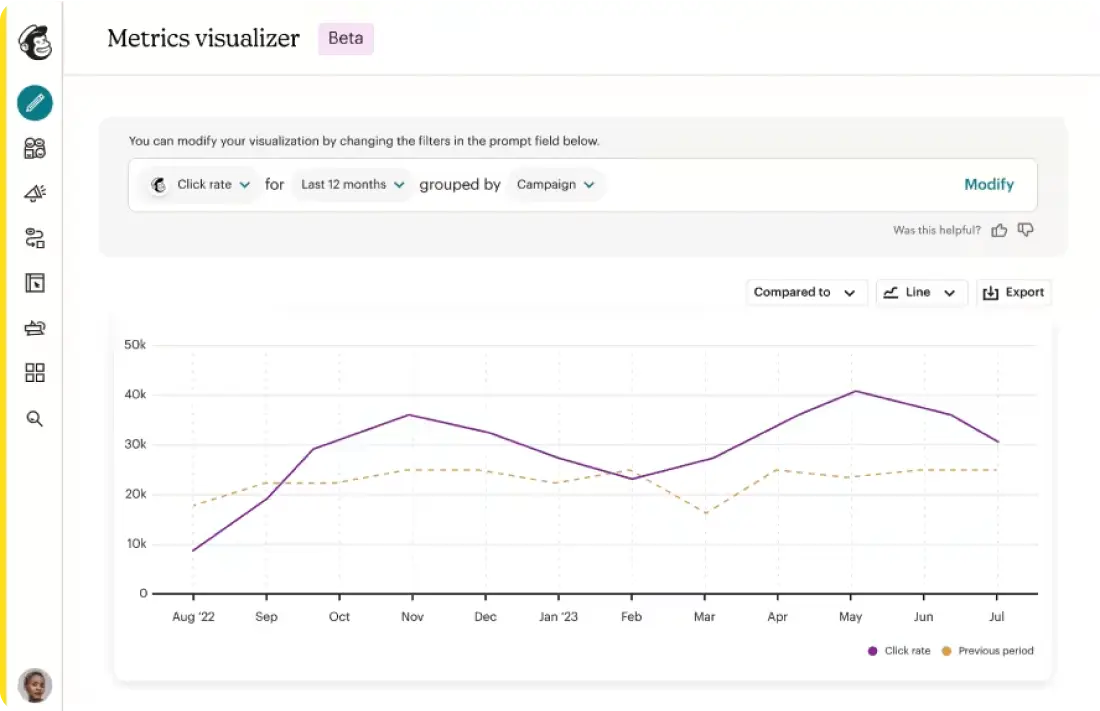Click the Mailchimp Freddie logo

point(34,42)
